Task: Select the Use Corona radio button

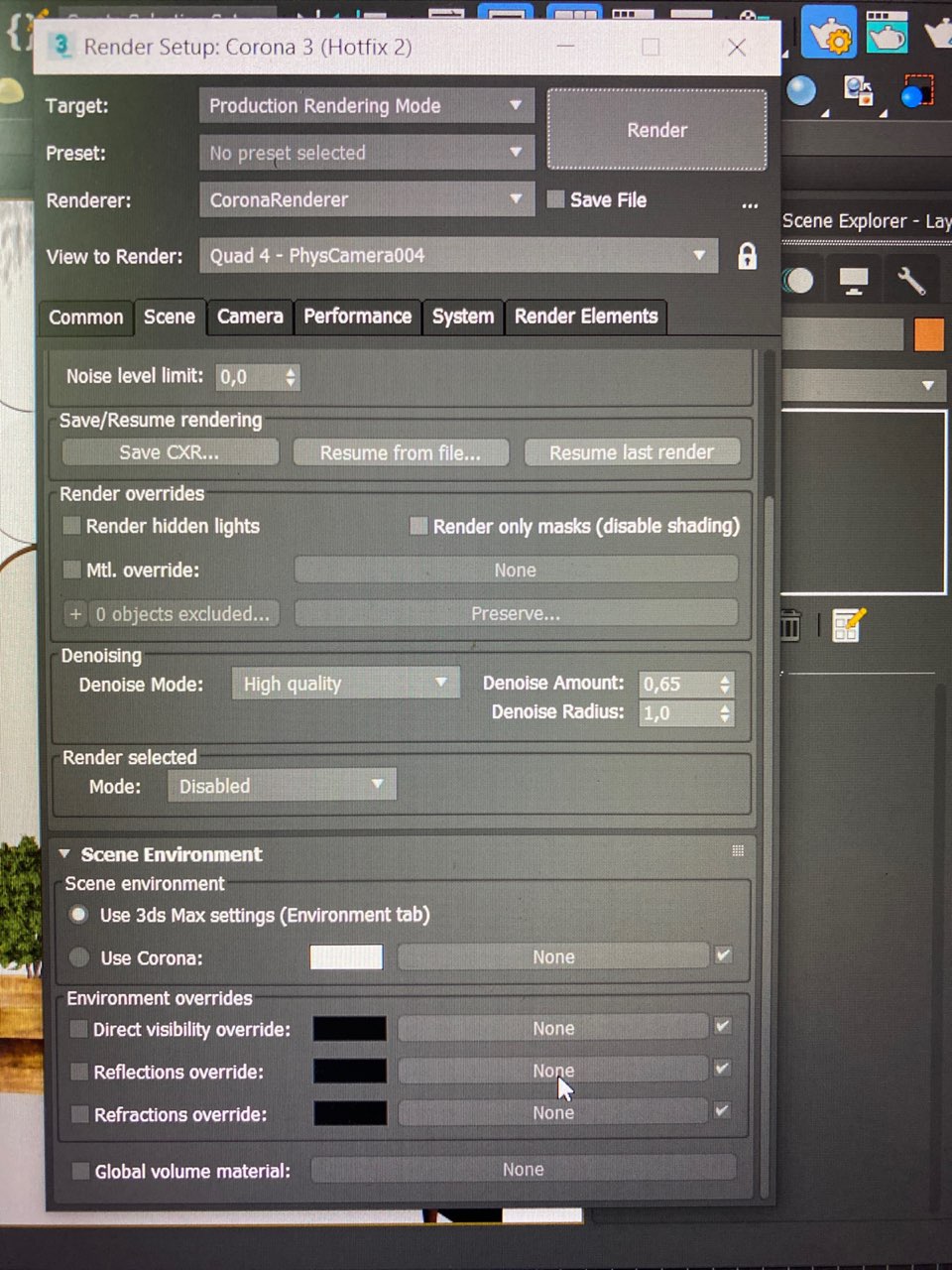Action: pyautogui.click(x=79, y=957)
